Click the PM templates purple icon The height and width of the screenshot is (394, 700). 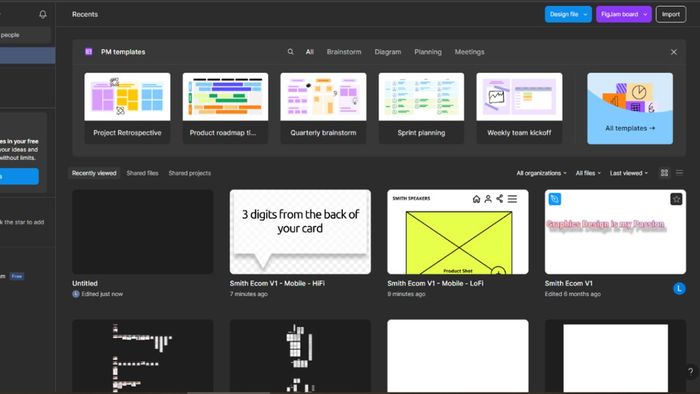point(88,52)
